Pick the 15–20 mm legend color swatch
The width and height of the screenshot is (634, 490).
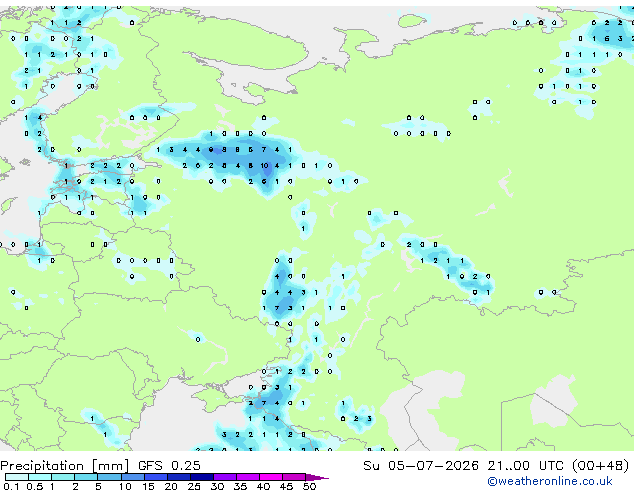coord(156,477)
